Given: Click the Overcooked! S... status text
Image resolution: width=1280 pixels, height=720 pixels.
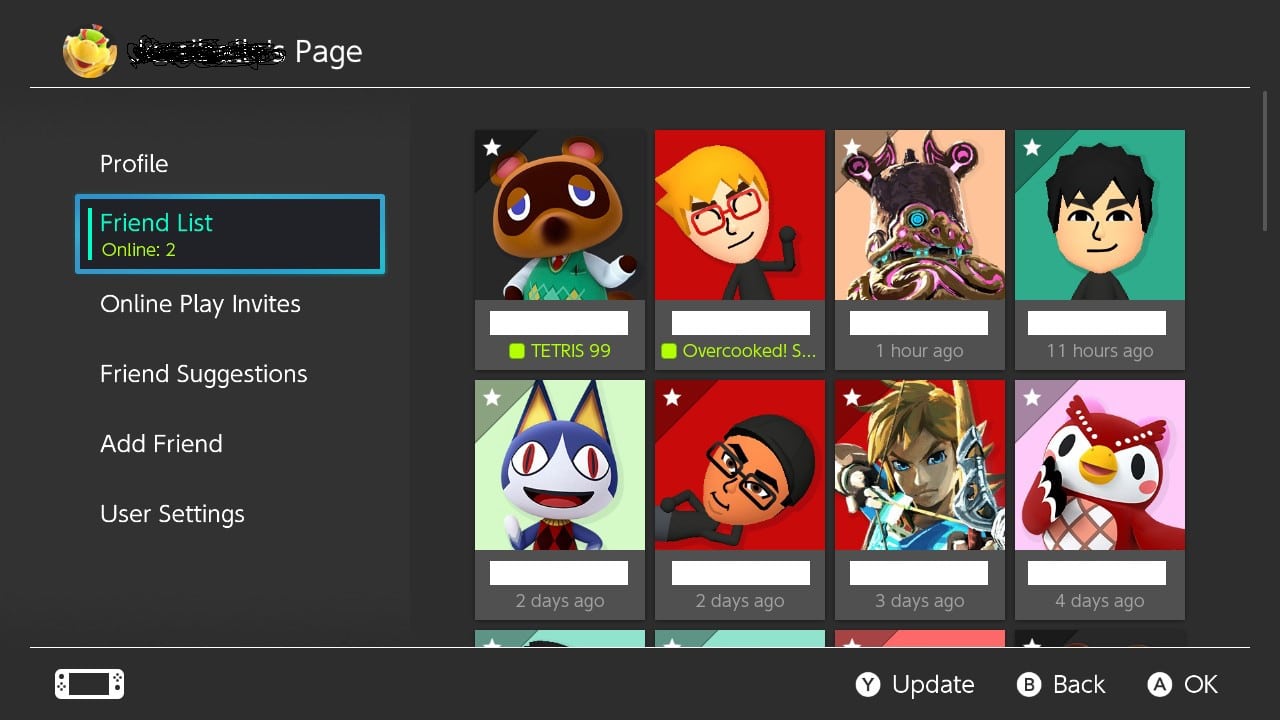Looking at the screenshot, I should pos(750,351).
